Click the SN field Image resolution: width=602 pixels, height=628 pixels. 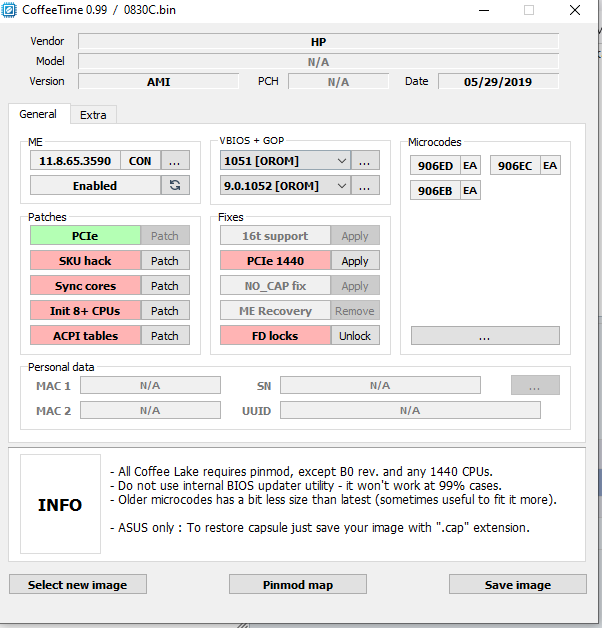380,385
